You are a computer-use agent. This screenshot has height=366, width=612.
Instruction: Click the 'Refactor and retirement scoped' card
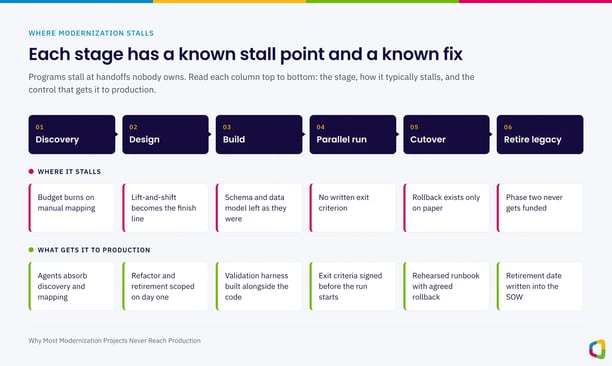(165, 286)
